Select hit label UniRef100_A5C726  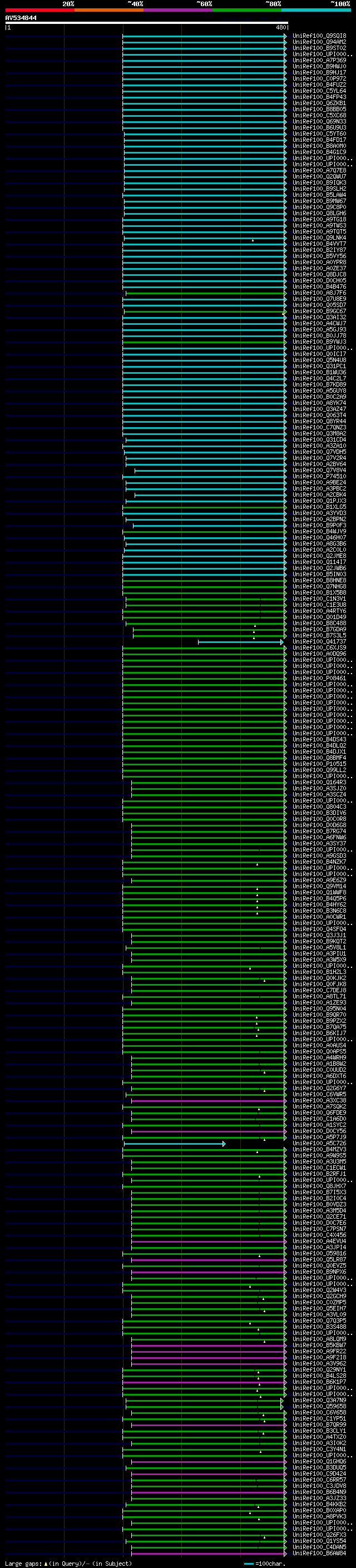point(319,1143)
